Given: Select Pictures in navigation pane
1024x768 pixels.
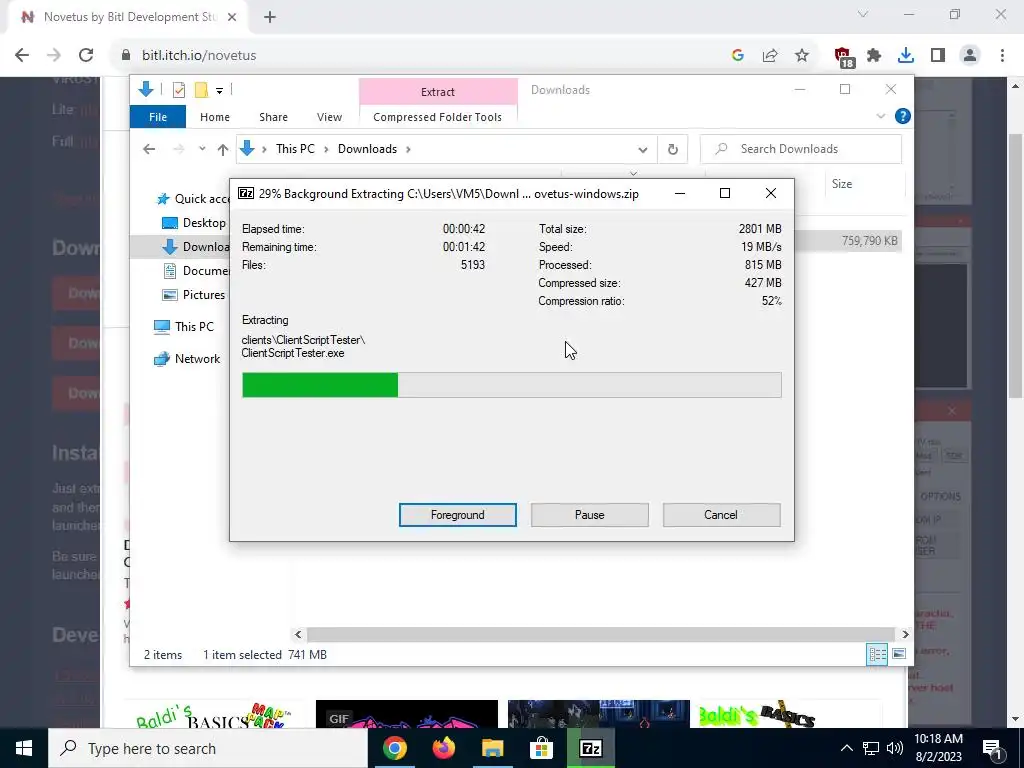Looking at the screenshot, I should coord(193,295).
